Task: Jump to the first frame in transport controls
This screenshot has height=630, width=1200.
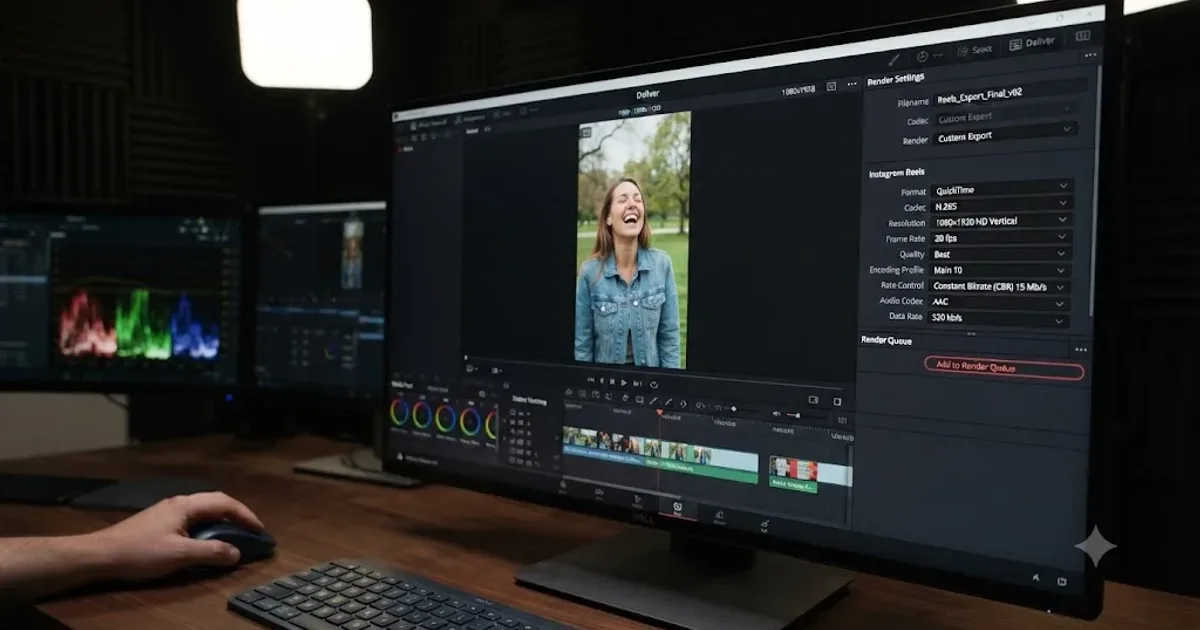Action: click(591, 380)
